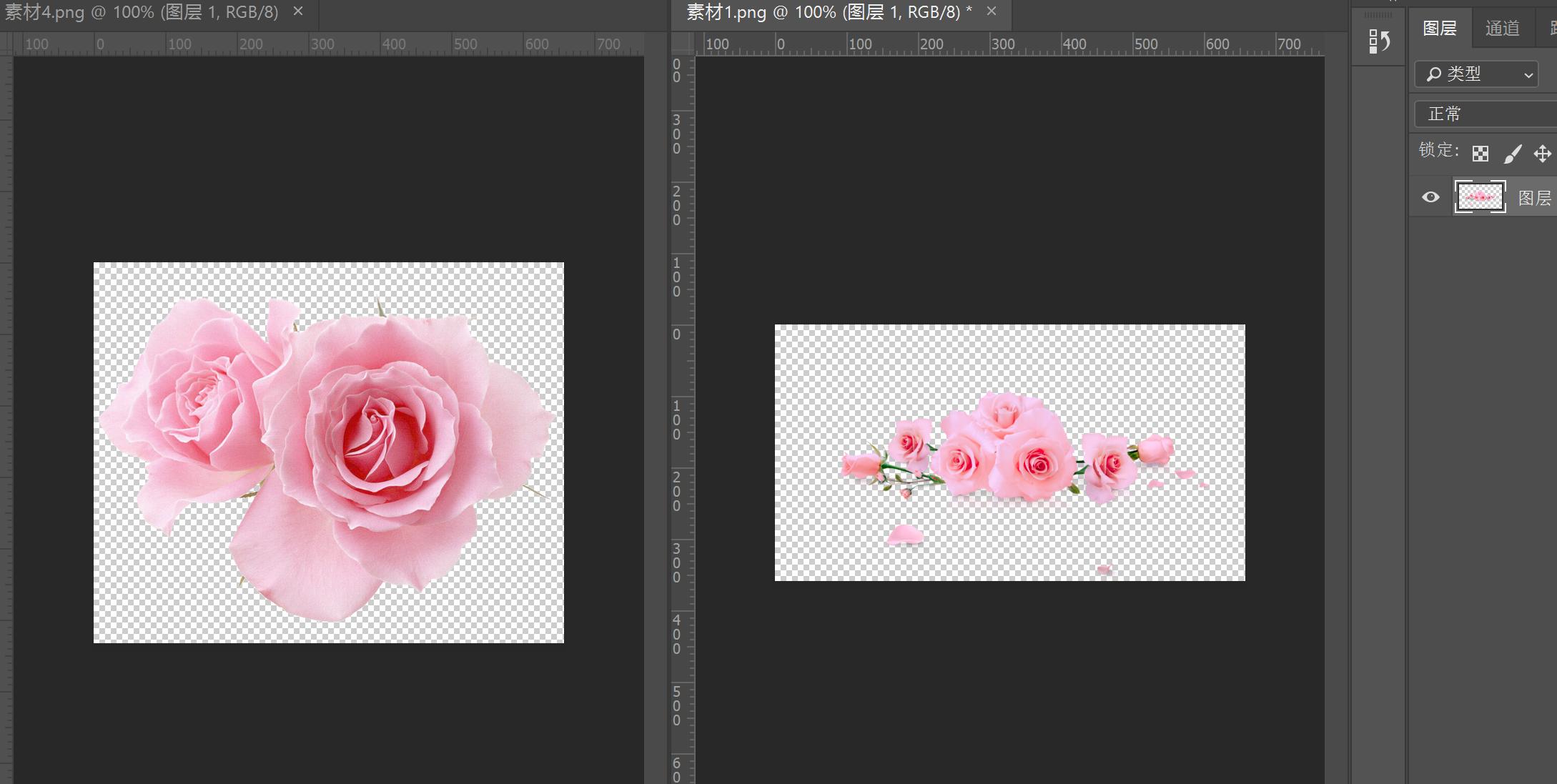The image size is (1557, 784).
Task: Lock layer position move icon
Action: click(x=1542, y=154)
